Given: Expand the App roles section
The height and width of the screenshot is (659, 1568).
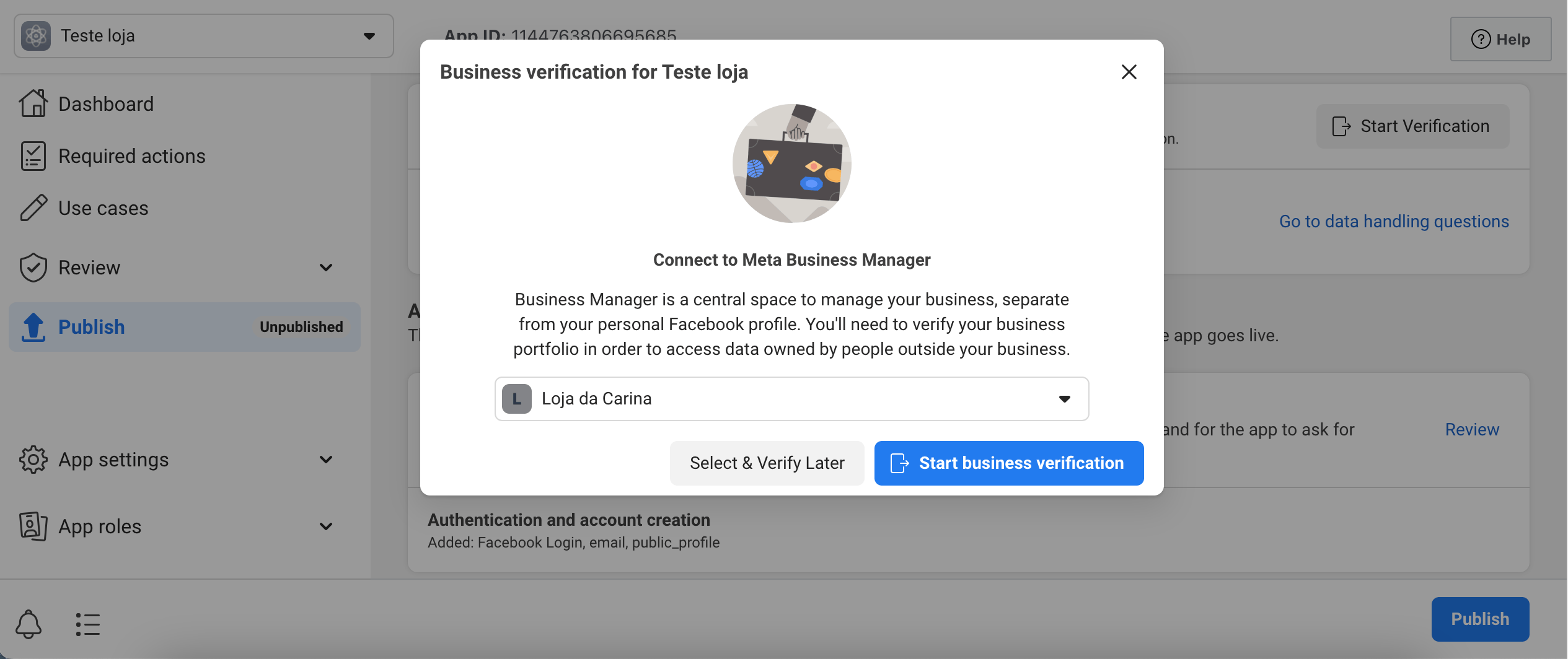Looking at the screenshot, I should (x=326, y=526).
